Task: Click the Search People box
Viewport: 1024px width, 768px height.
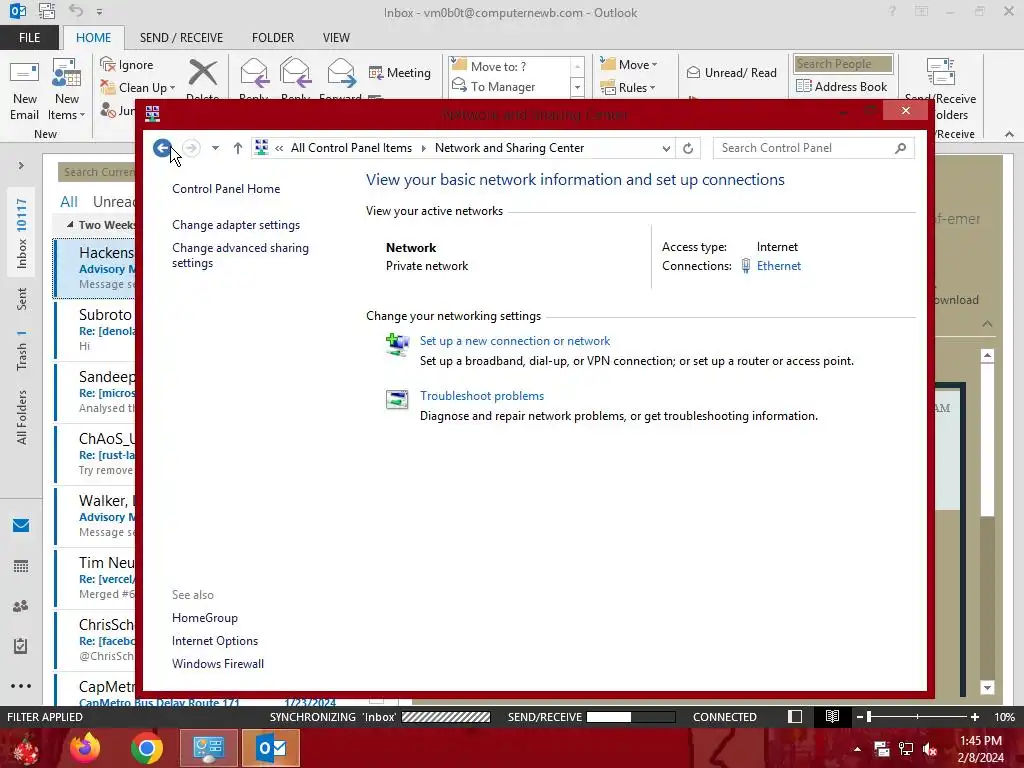Action: click(x=843, y=64)
